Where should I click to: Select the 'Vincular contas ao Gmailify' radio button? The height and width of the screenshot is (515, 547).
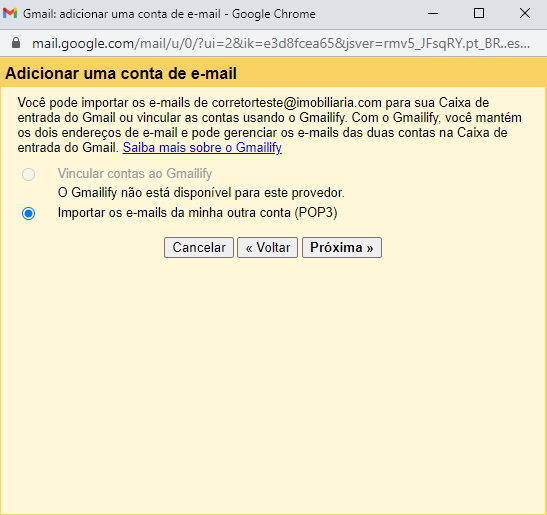click(x=28, y=174)
